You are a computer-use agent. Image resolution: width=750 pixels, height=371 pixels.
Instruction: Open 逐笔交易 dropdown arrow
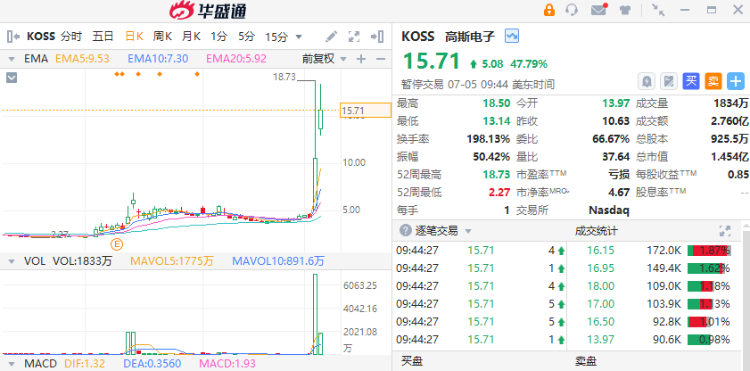point(468,231)
